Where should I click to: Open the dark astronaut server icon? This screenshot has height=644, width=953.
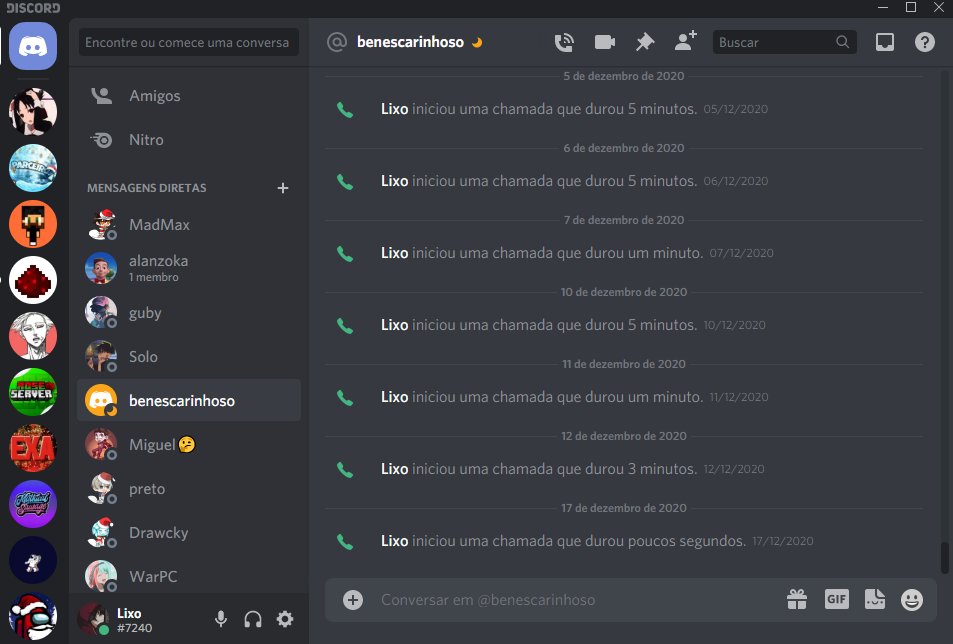coord(33,560)
